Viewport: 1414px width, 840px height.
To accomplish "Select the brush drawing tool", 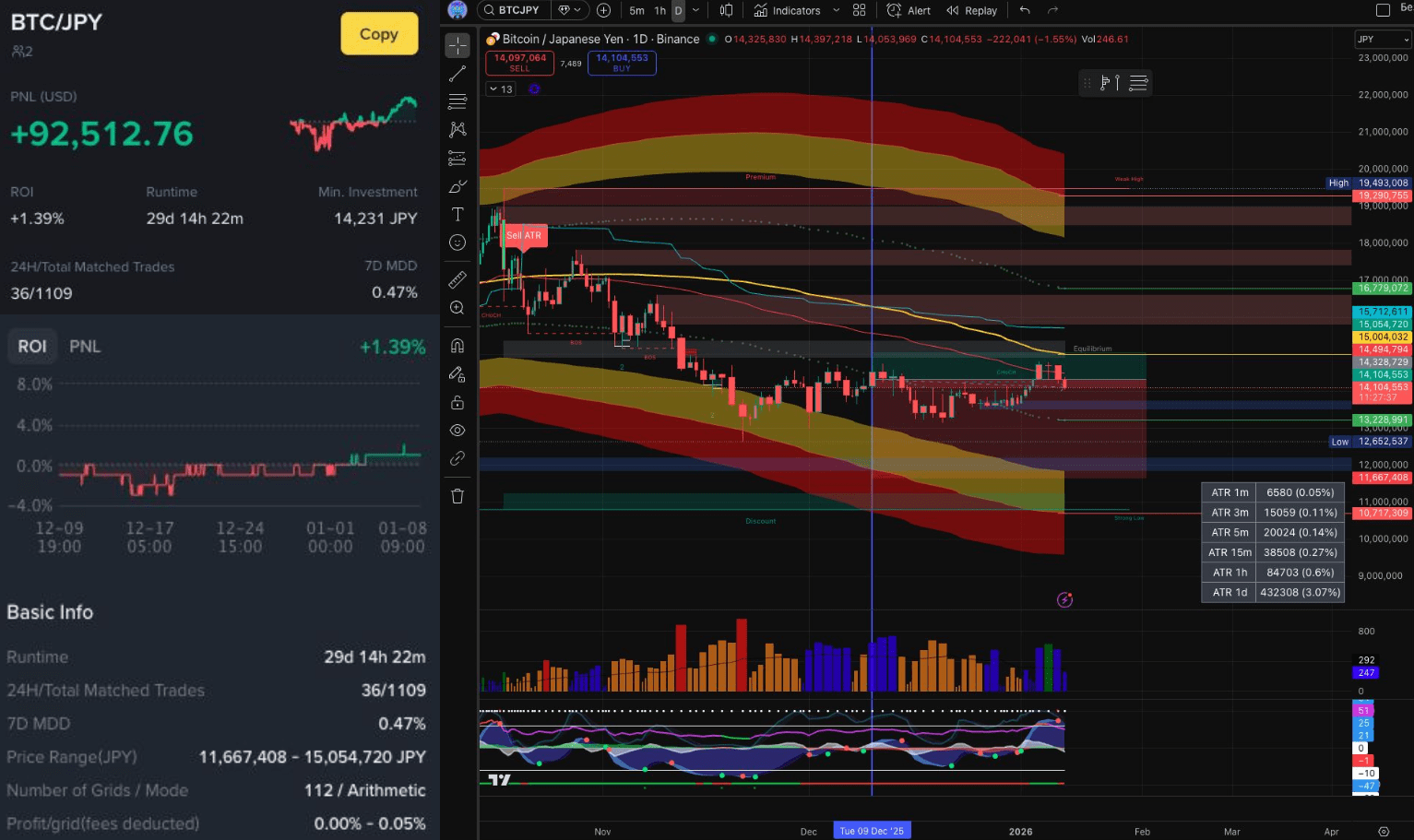I will coord(457,186).
